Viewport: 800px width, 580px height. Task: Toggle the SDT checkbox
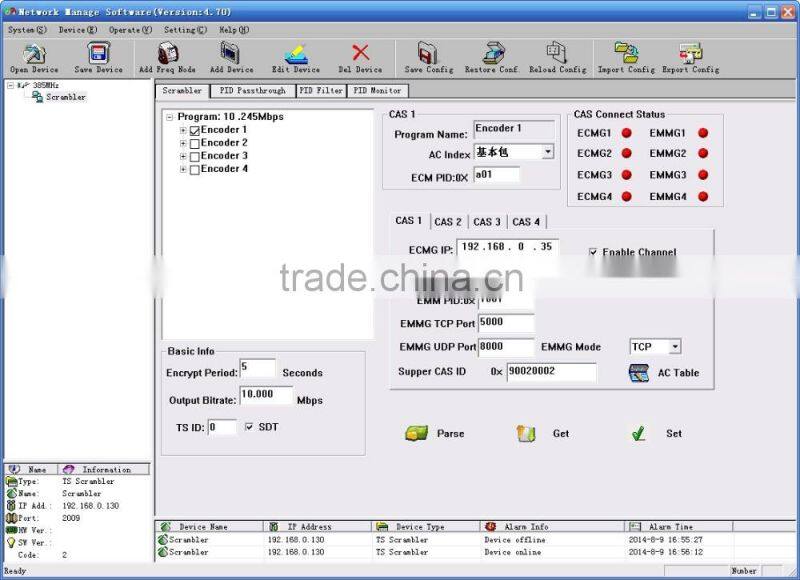coord(249,427)
